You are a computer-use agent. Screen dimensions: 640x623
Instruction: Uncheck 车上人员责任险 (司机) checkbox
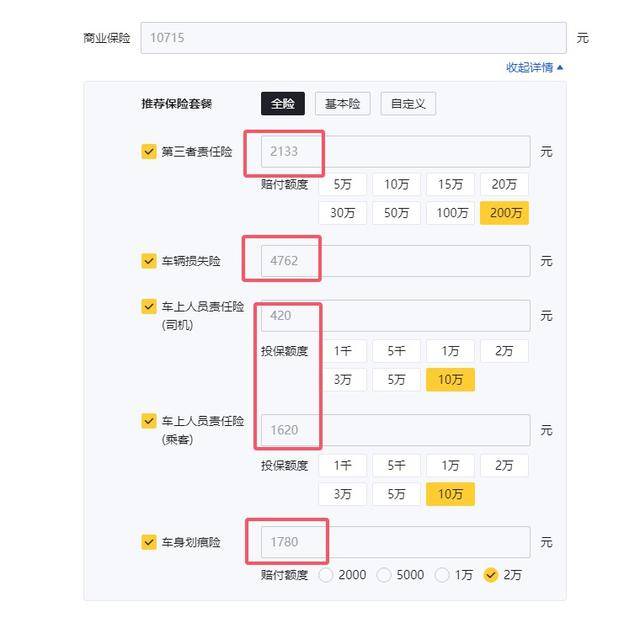[x=149, y=306]
